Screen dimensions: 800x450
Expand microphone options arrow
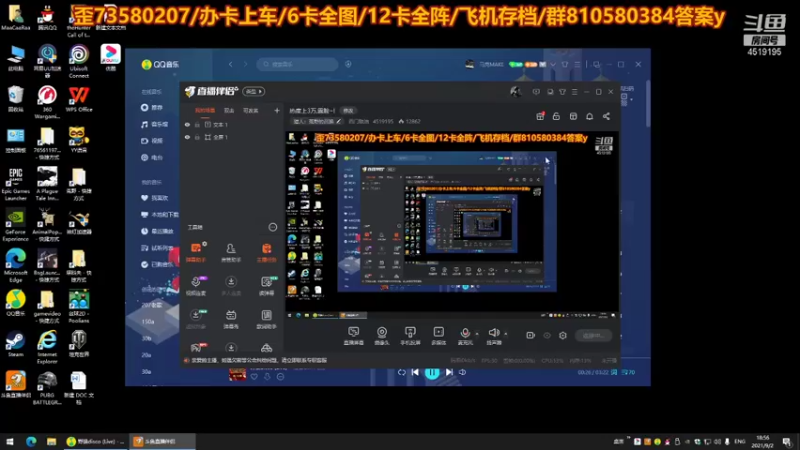(x=477, y=334)
